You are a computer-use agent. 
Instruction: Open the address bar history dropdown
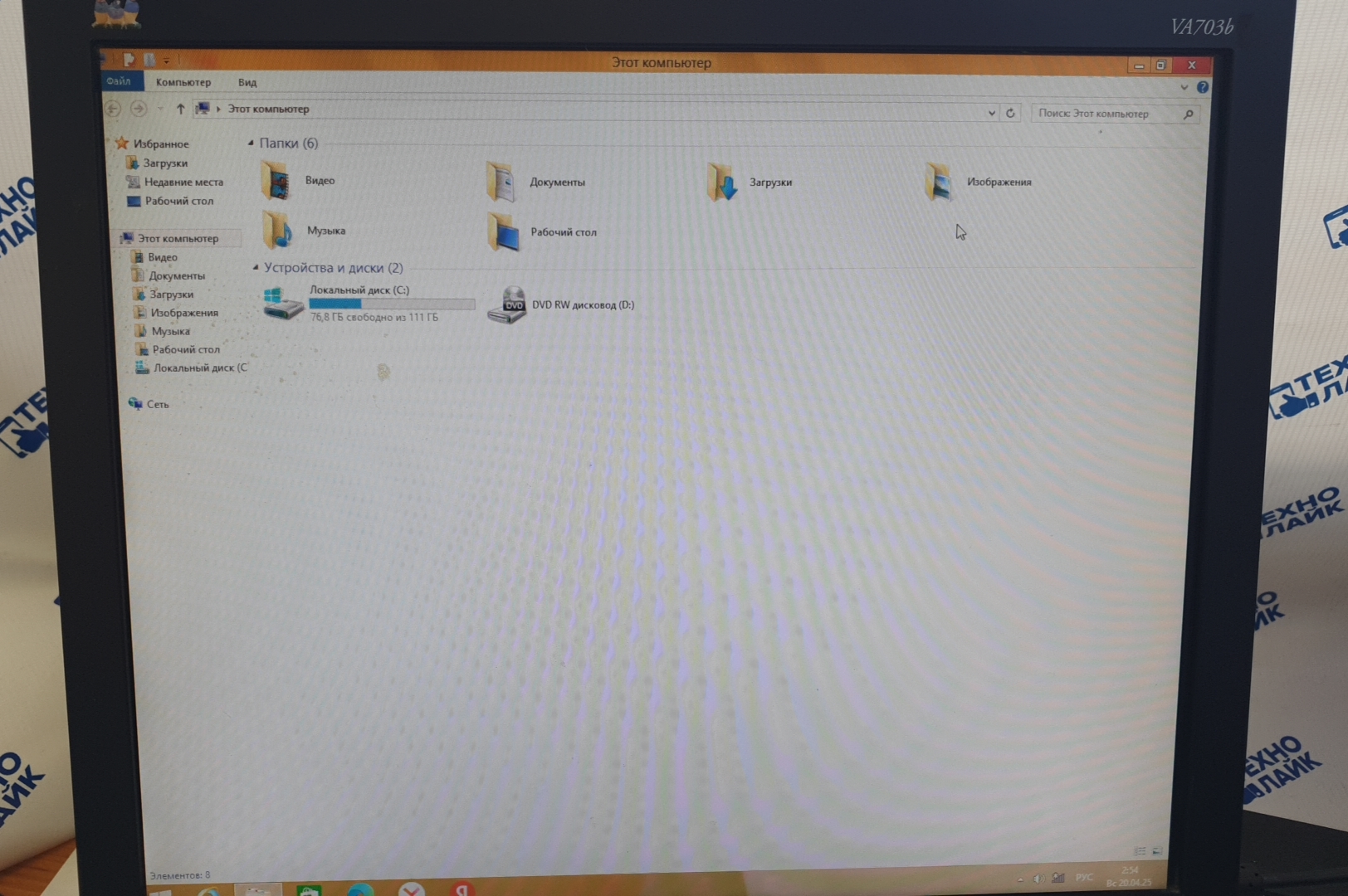tap(991, 113)
